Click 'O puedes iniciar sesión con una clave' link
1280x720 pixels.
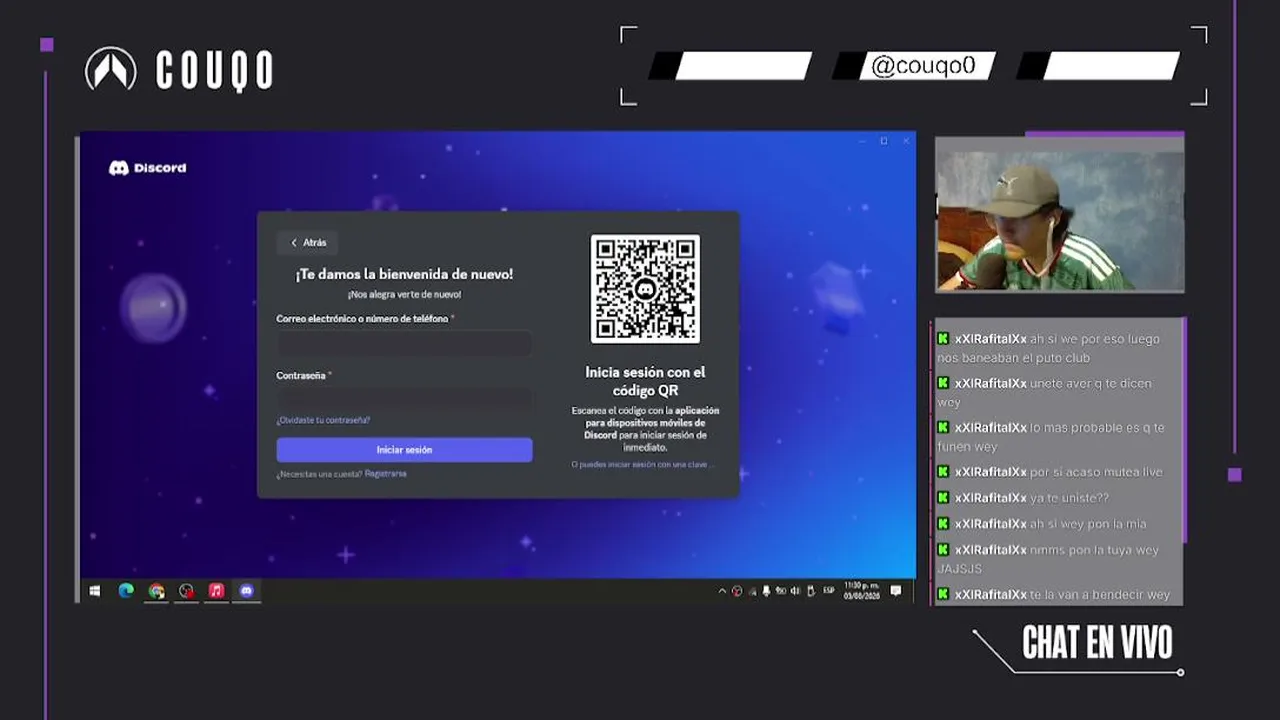643,465
